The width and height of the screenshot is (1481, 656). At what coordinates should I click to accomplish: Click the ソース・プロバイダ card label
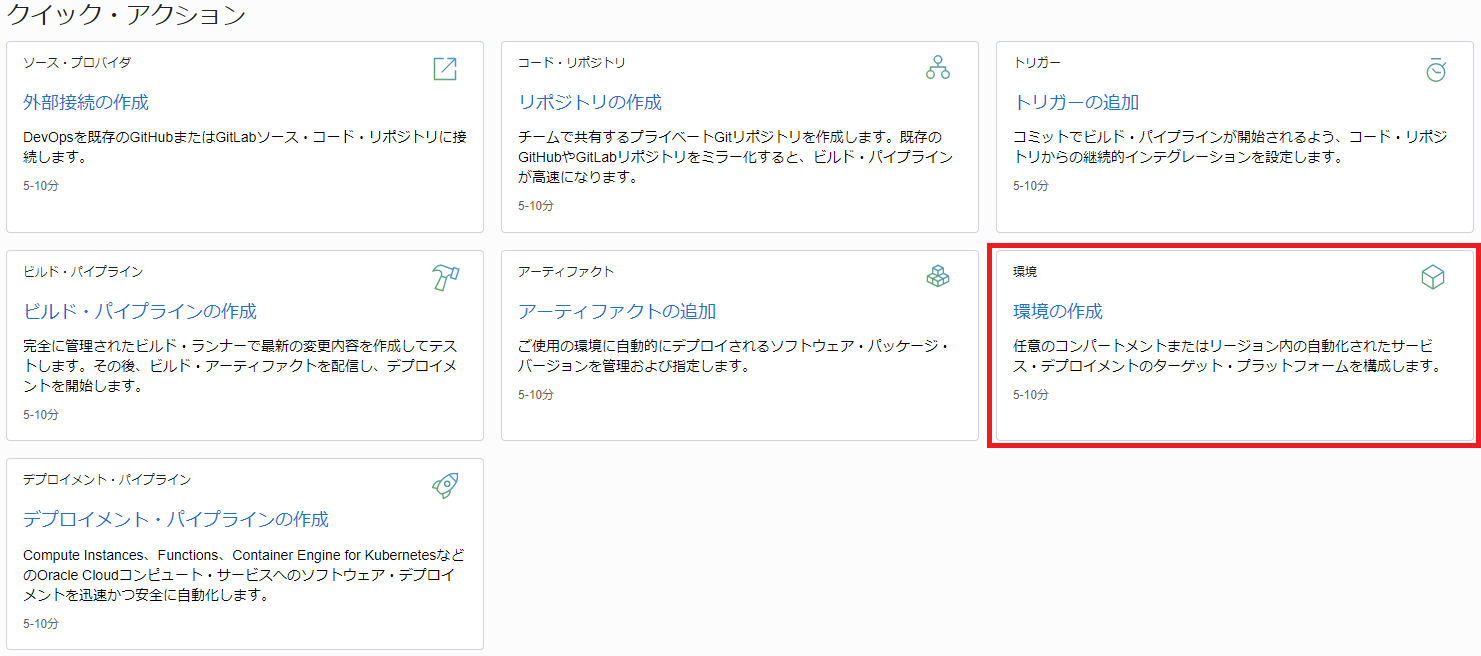tap(77, 63)
